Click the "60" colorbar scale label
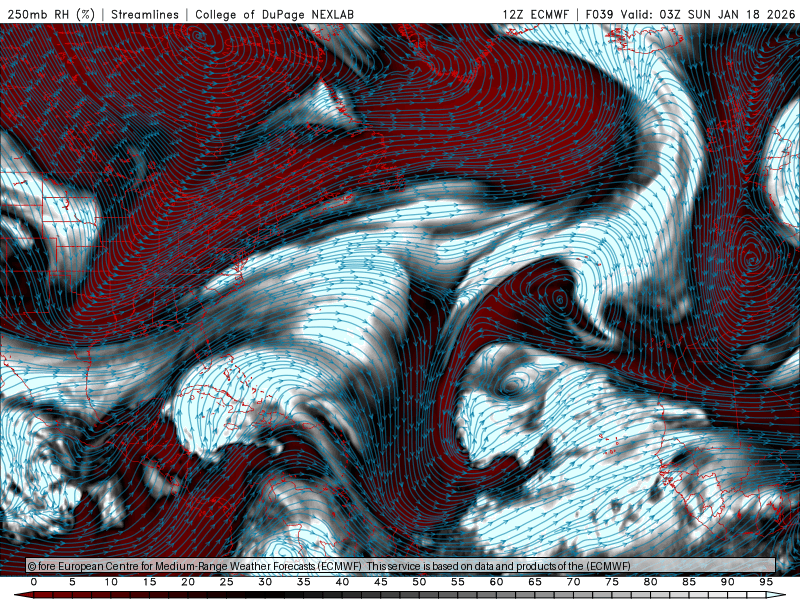Screen dimensions: 800x600 [x=496, y=582]
